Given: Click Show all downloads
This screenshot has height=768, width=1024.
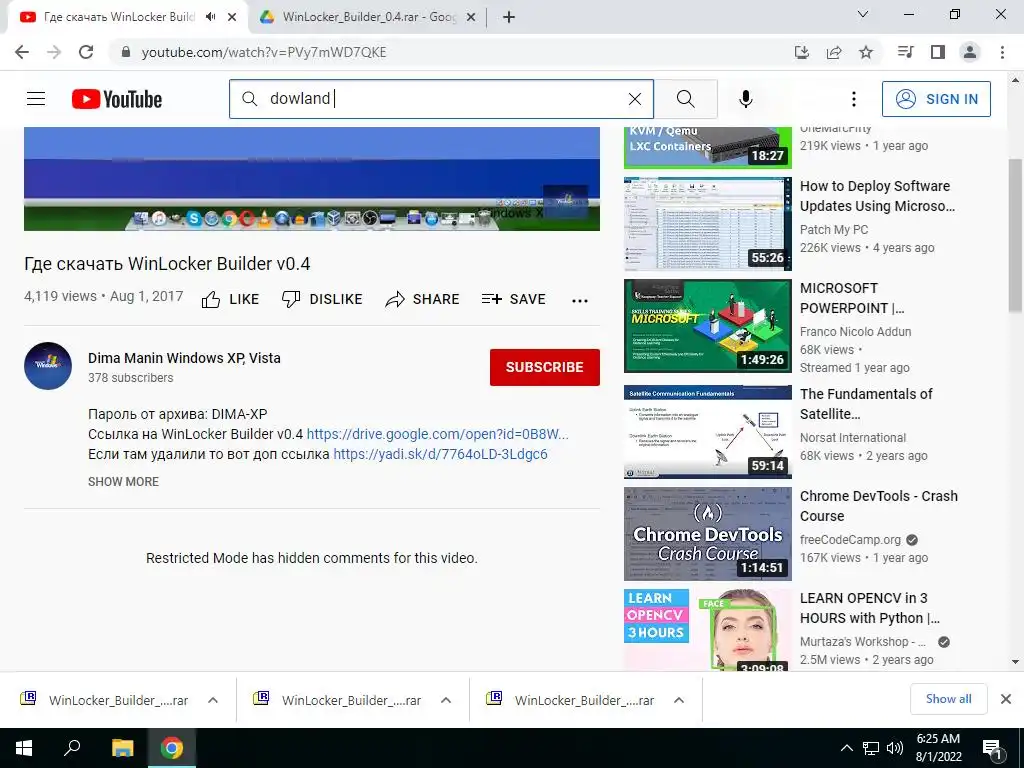Looking at the screenshot, I should [948, 699].
